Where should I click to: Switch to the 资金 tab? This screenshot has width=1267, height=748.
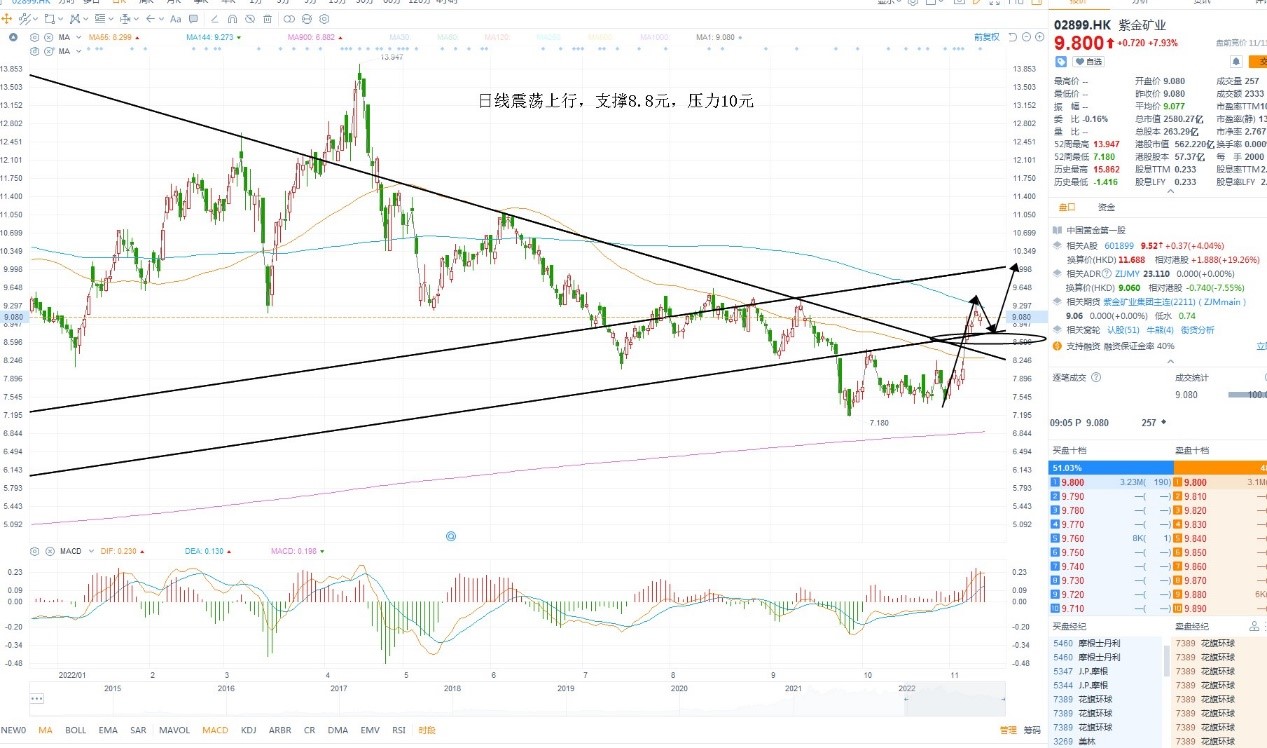coord(1106,207)
